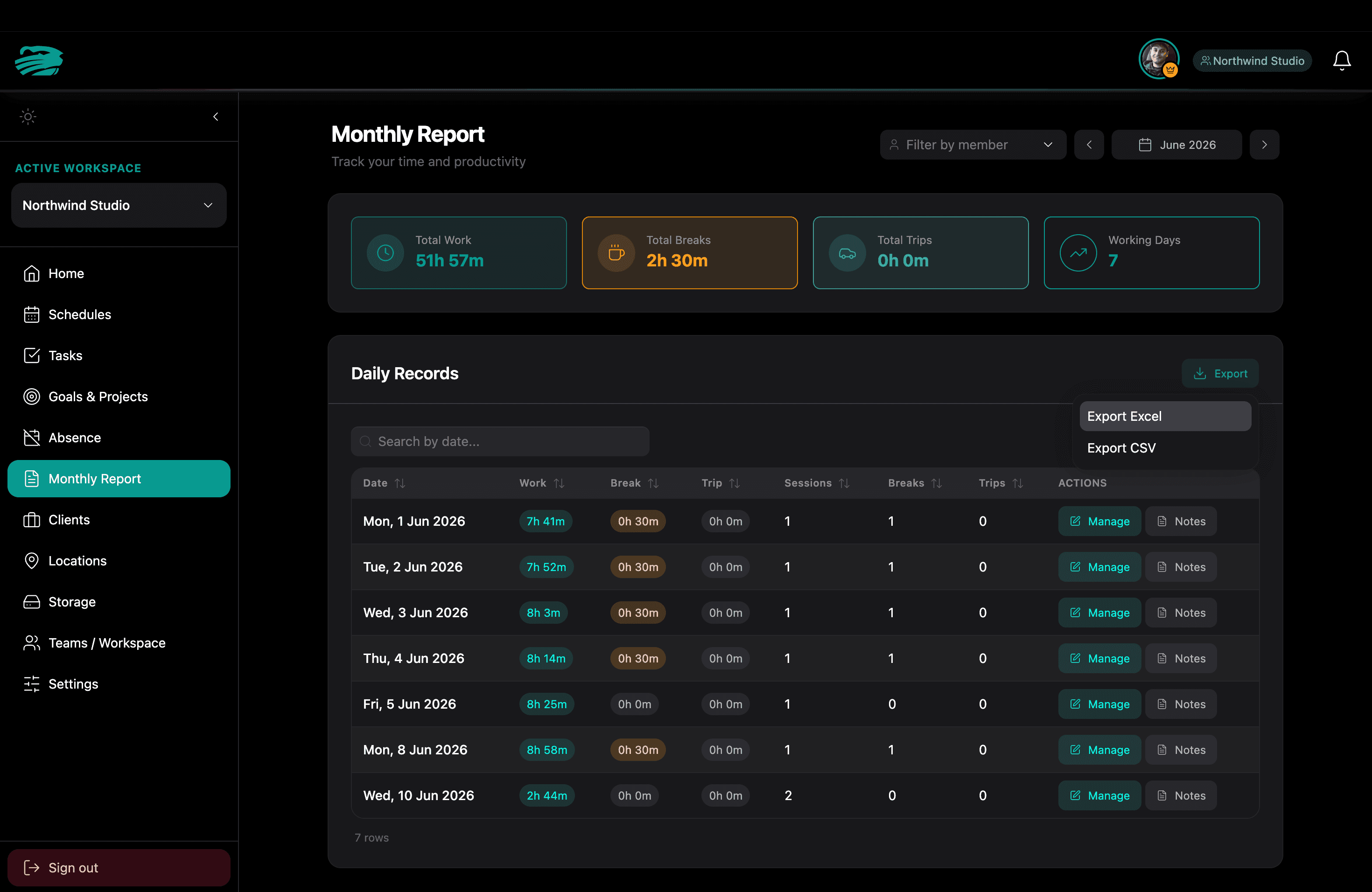The image size is (1372, 892).
Task: Open Teams / Workspace
Action: [x=119, y=643]
